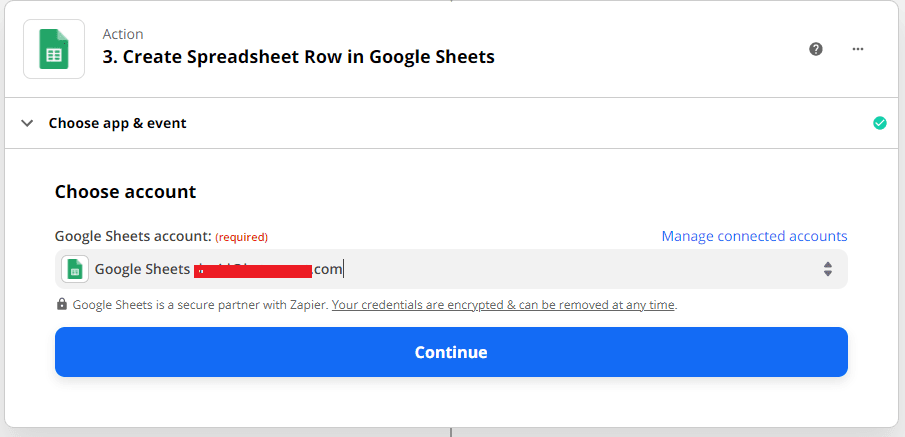The width and height of the screenshot is (905, 437).
Task: Open the three-dot more options menu
Action: pos(857,48)
